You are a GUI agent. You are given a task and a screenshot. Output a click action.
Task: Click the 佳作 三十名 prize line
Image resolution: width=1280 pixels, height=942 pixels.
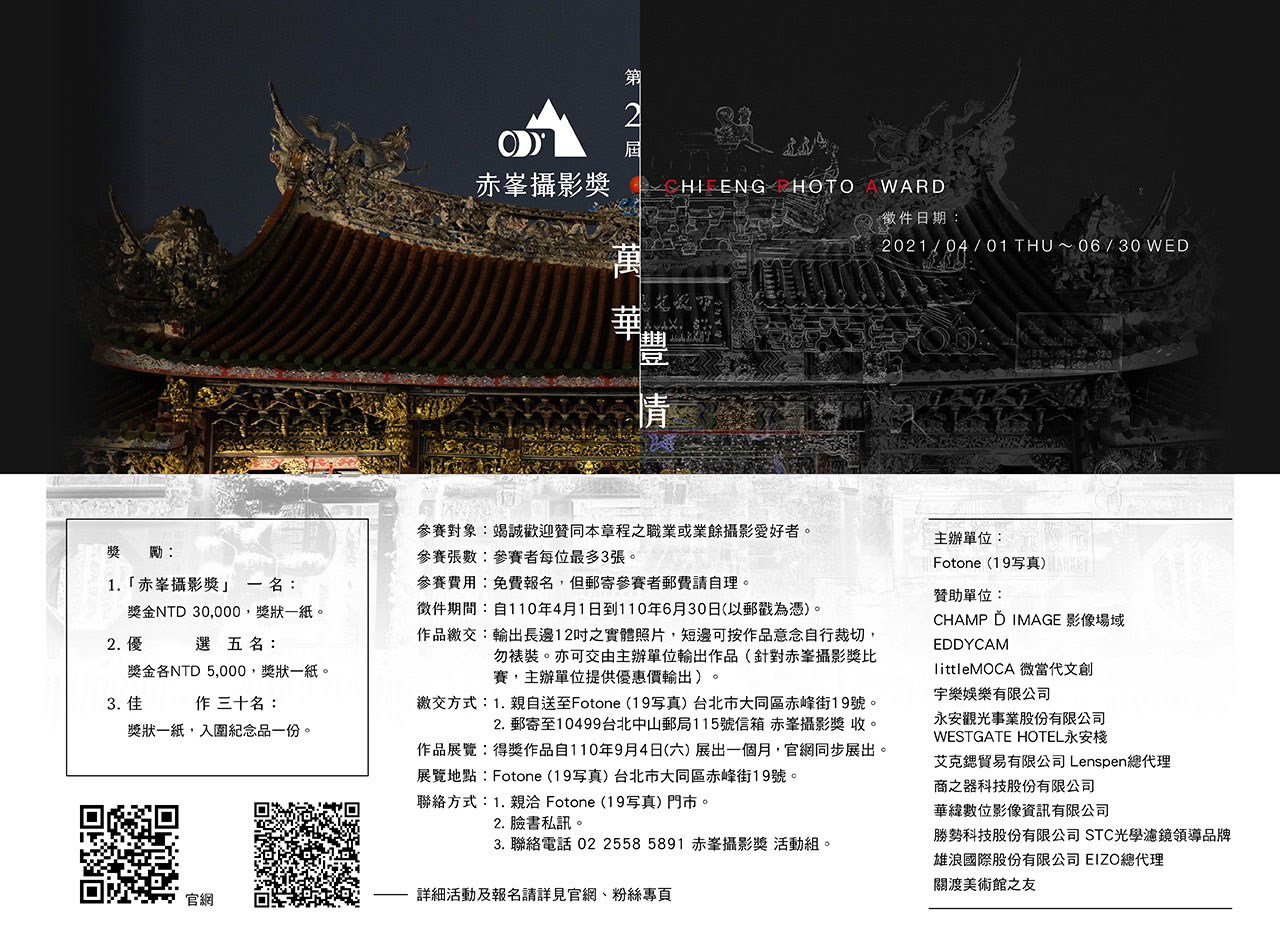click(192, 704)
